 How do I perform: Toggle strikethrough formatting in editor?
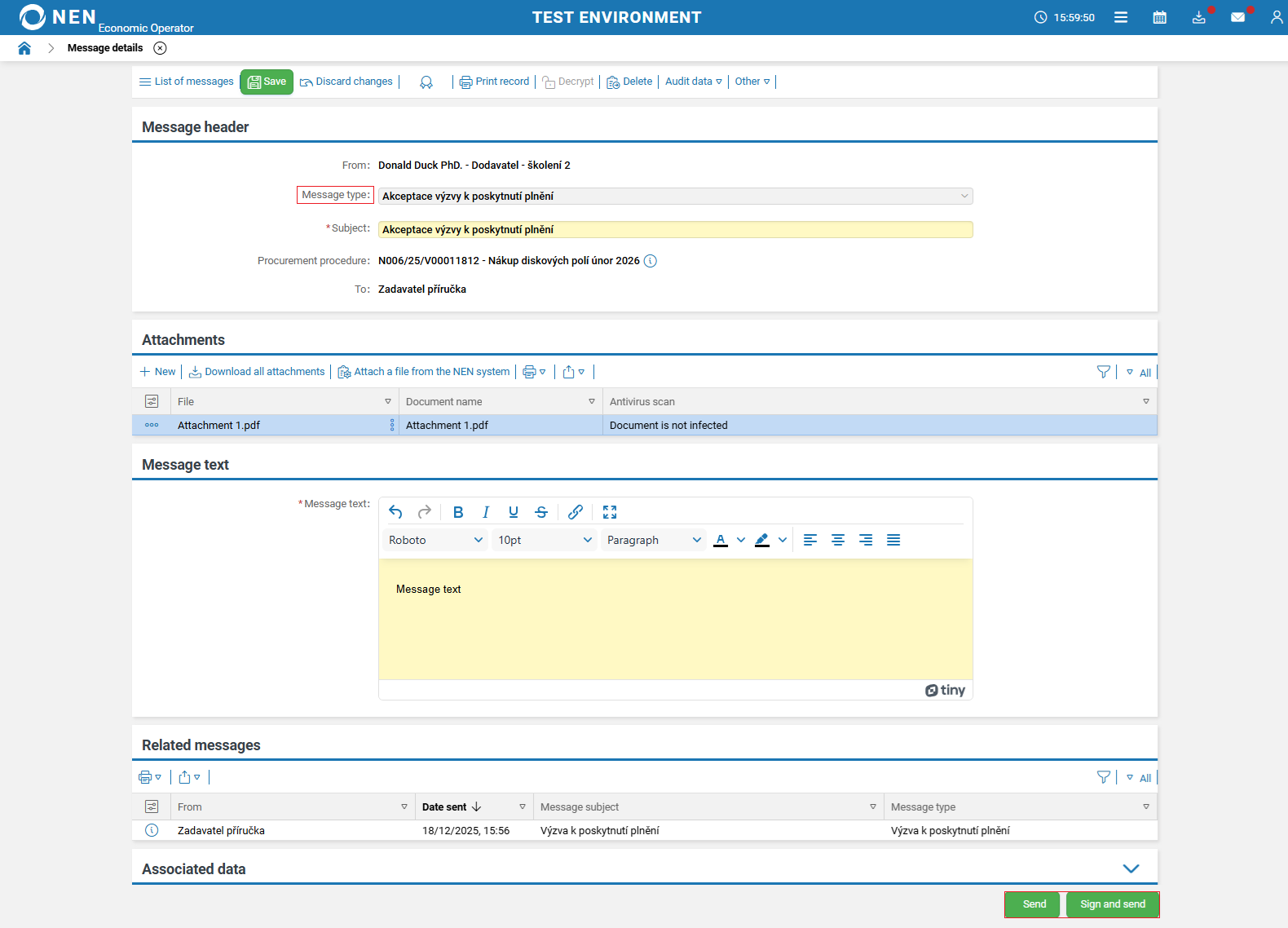(541, 512)
